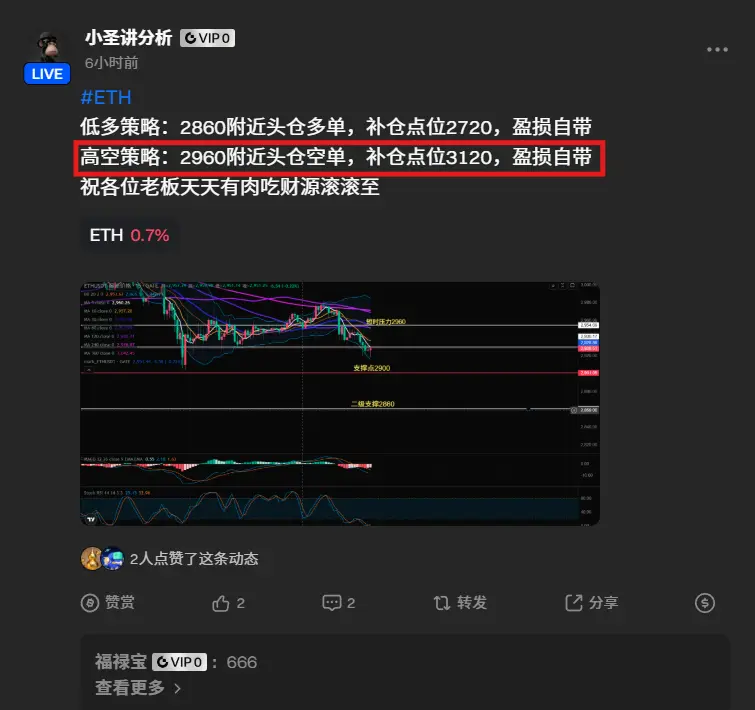This screenshot has height=710, width=755.
Task: Click the like thumbs-up icon
Action: coord(221,603)
